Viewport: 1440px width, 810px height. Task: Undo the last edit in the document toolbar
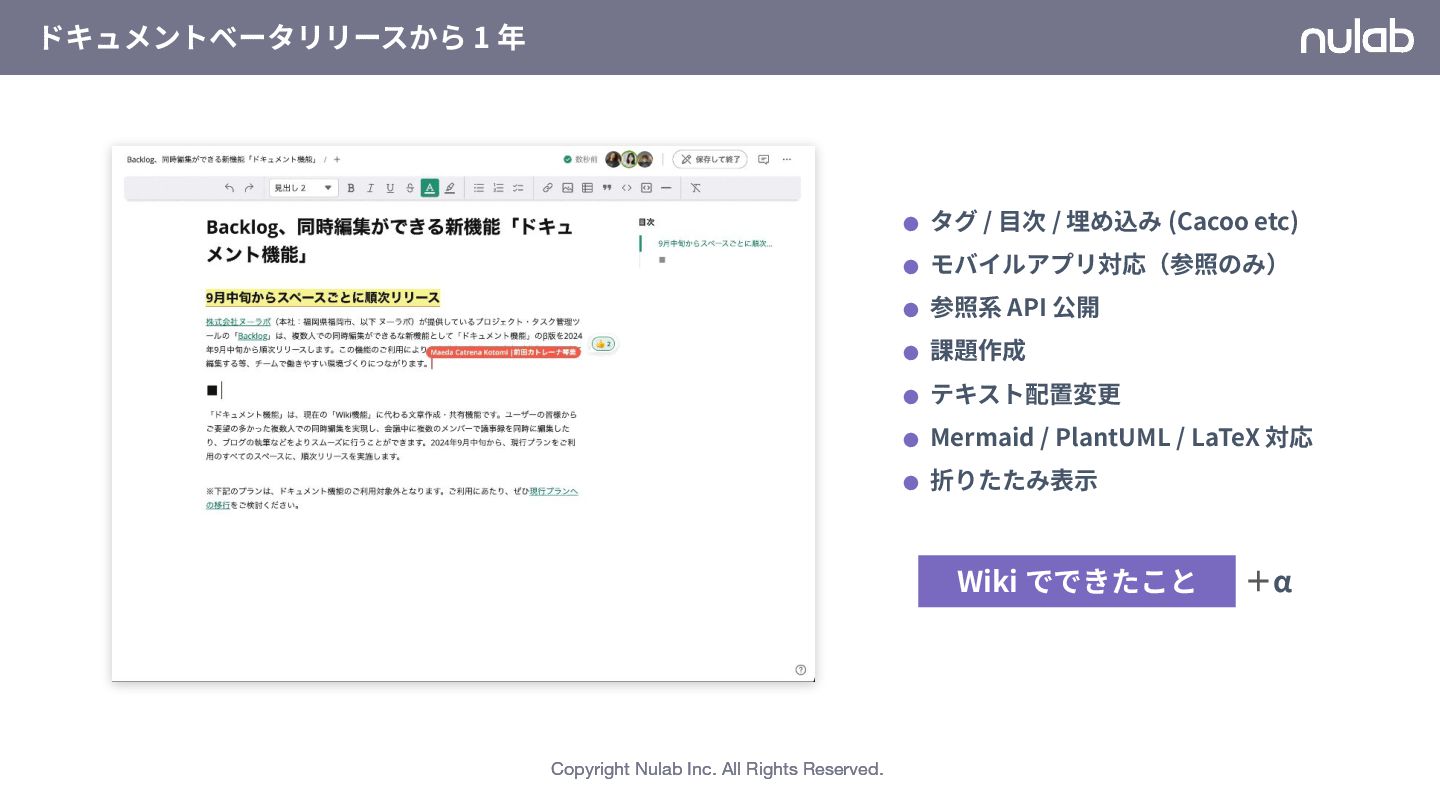click(229, 188)
